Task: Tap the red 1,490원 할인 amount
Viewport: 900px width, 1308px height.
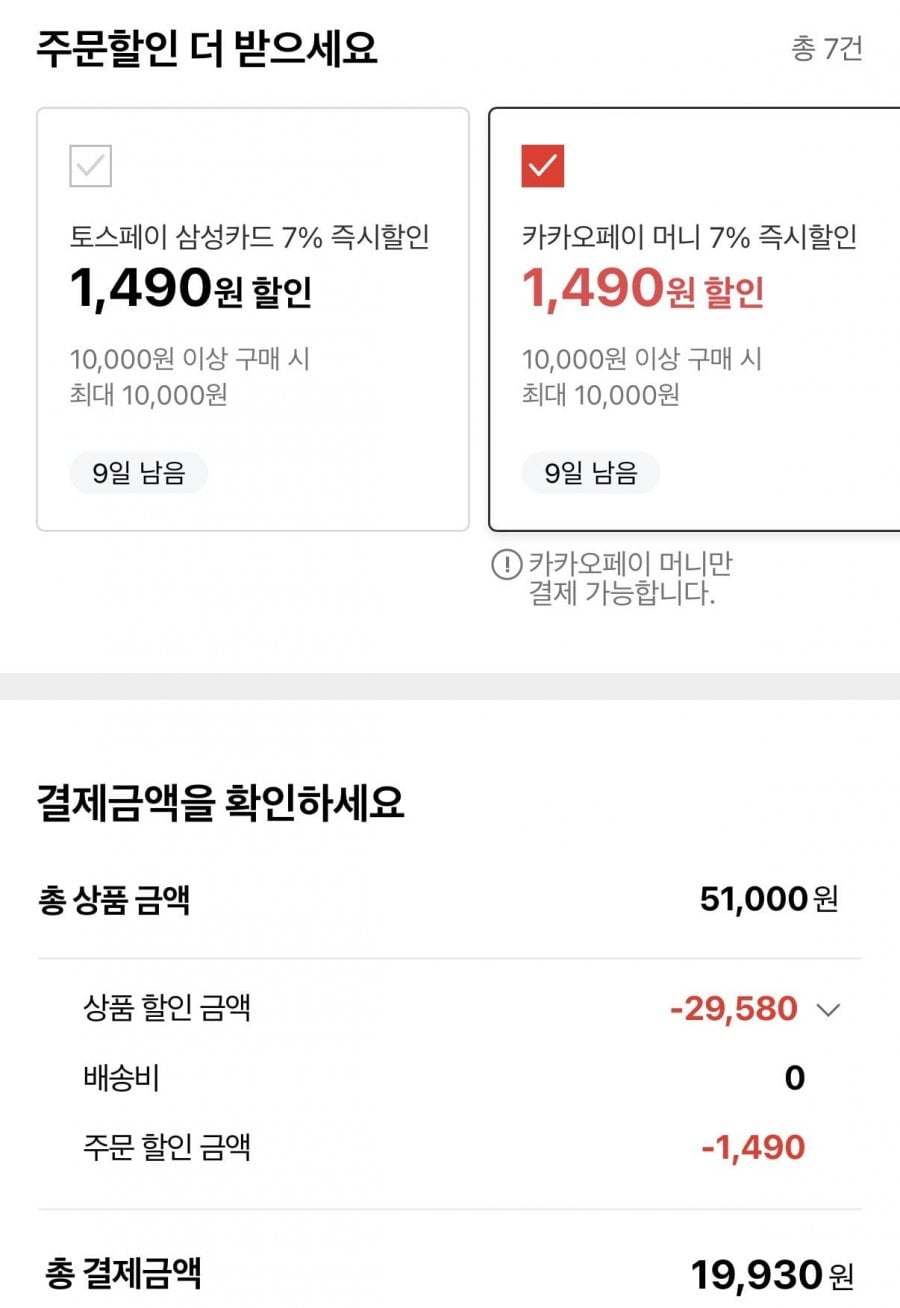Action: pos(642,289)
